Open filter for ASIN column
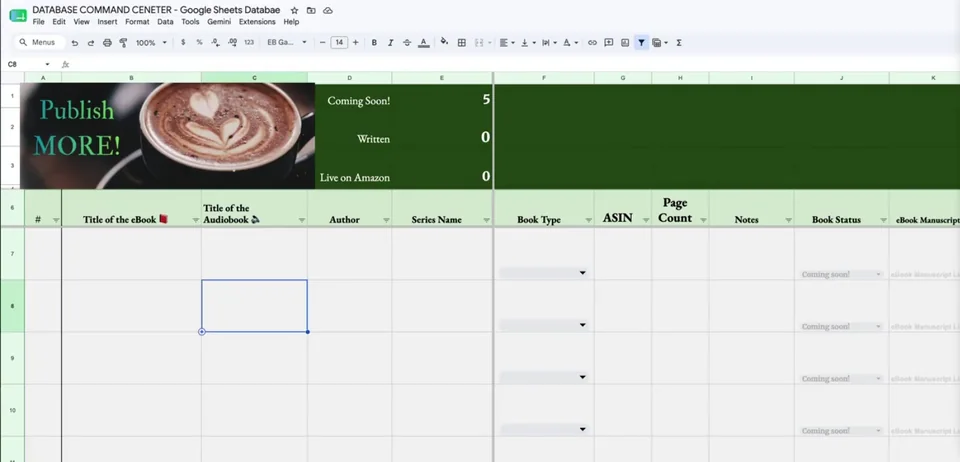 pos(646,220)
